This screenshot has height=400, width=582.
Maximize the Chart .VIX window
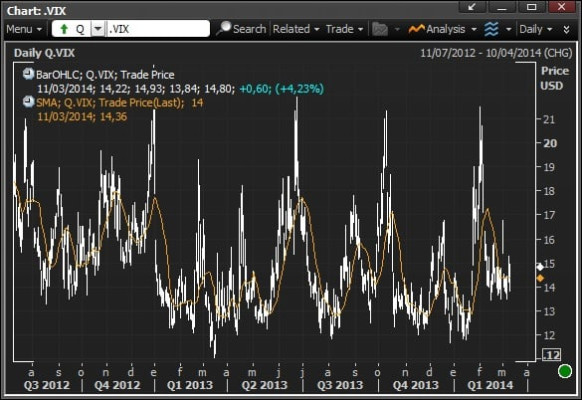[532, 7]
